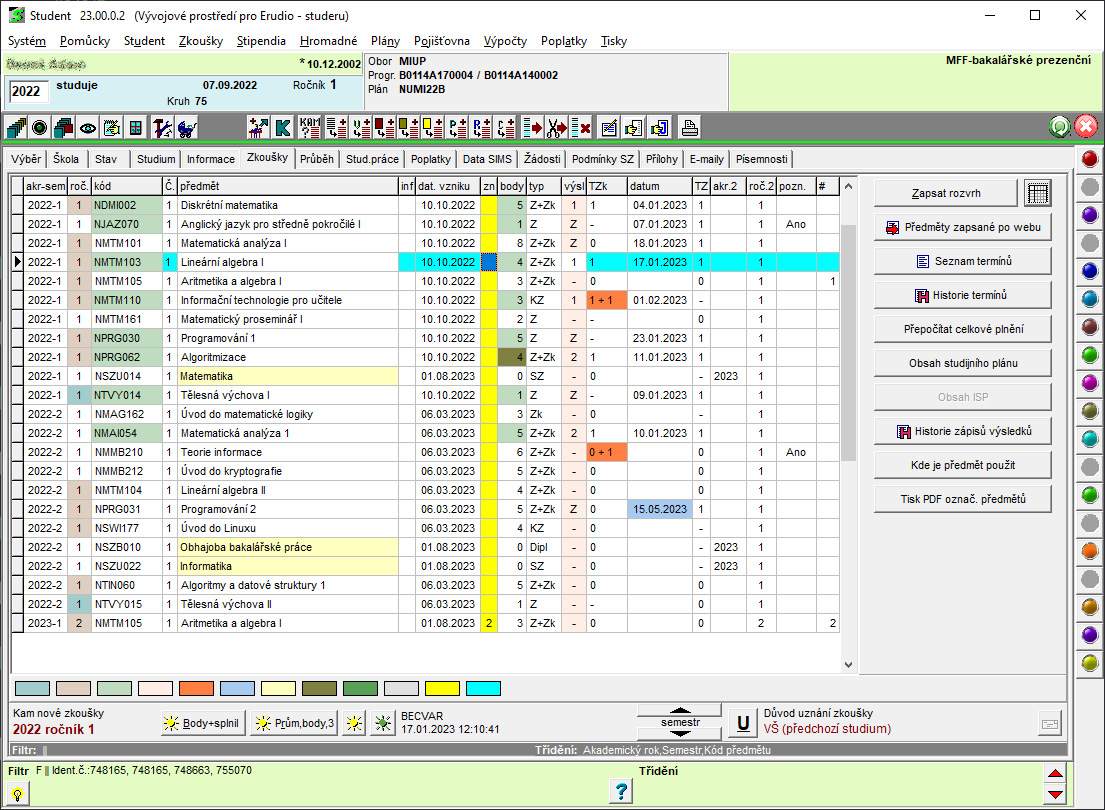Click the printer icon in the toolbar

690,127
